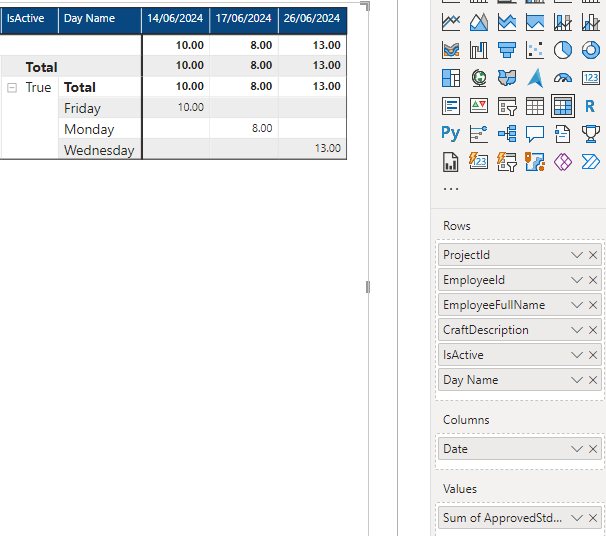Image resolution: width=606 pixels, height=536 pixels.
Task: Click the Day Name column header
Action: (100, 19)
